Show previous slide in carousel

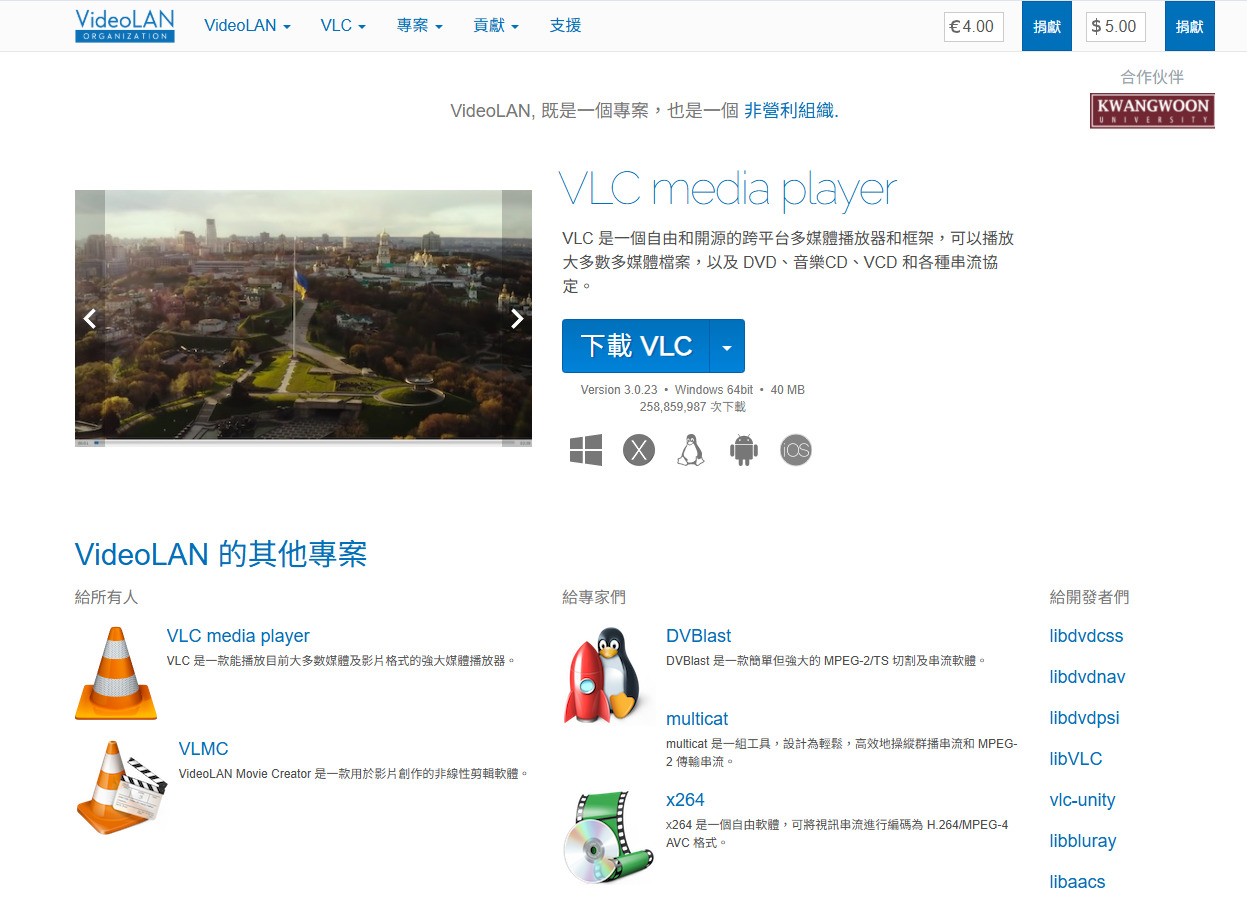tap(90, 319)
